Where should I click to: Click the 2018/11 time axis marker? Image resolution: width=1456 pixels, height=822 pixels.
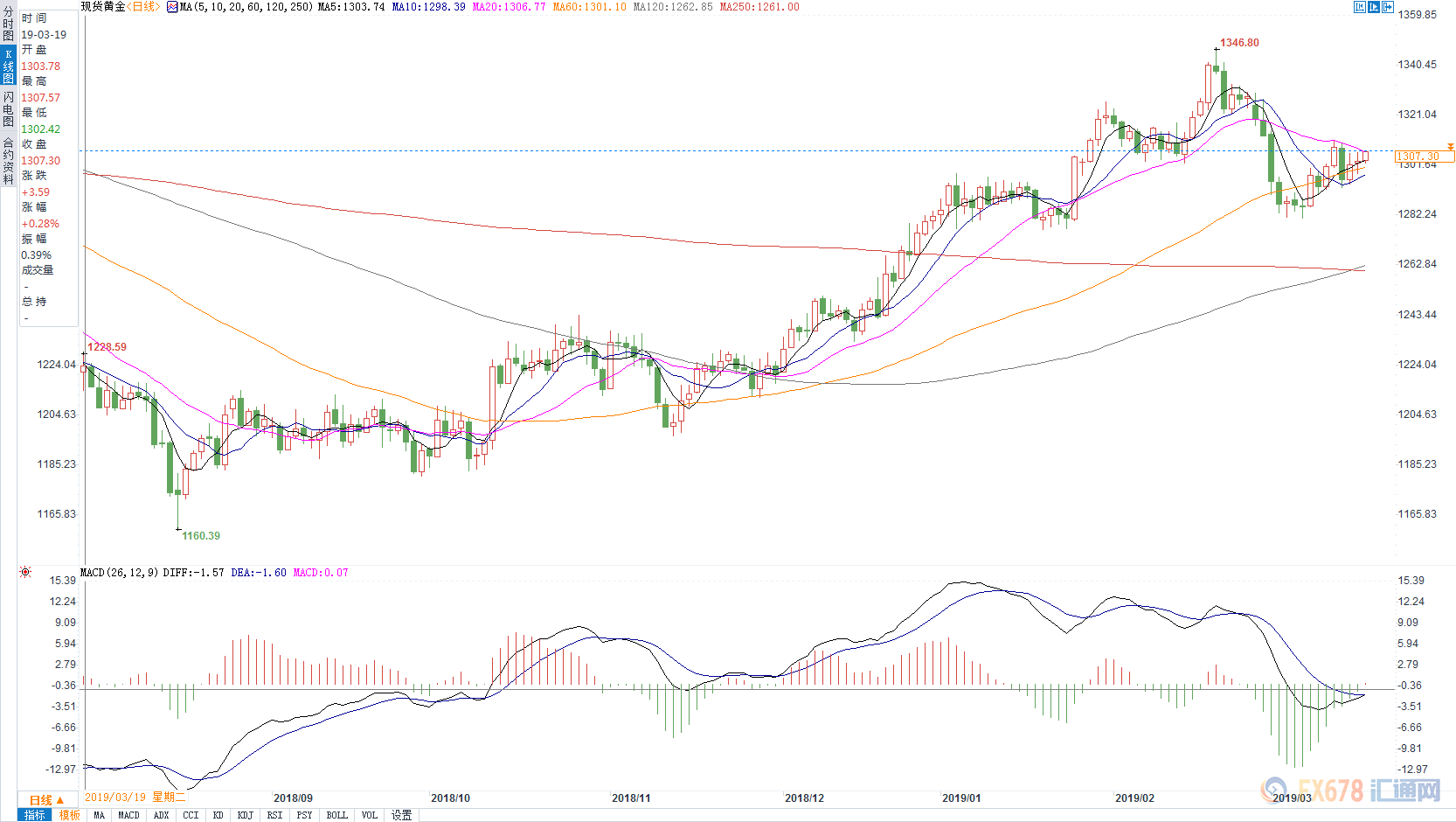pyautogui.click(x=631, y=798)
